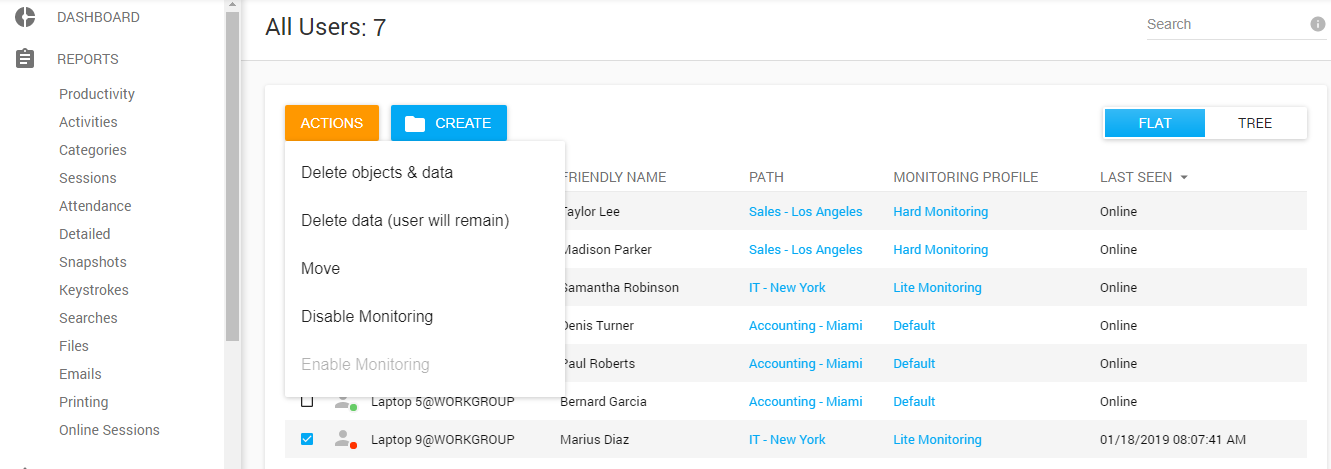The width and height of the screenshot is (1331, 469).
Task: Uncheck the Laptop 9@WORKGROUP row checkbox
Action: tap(307, 439)
